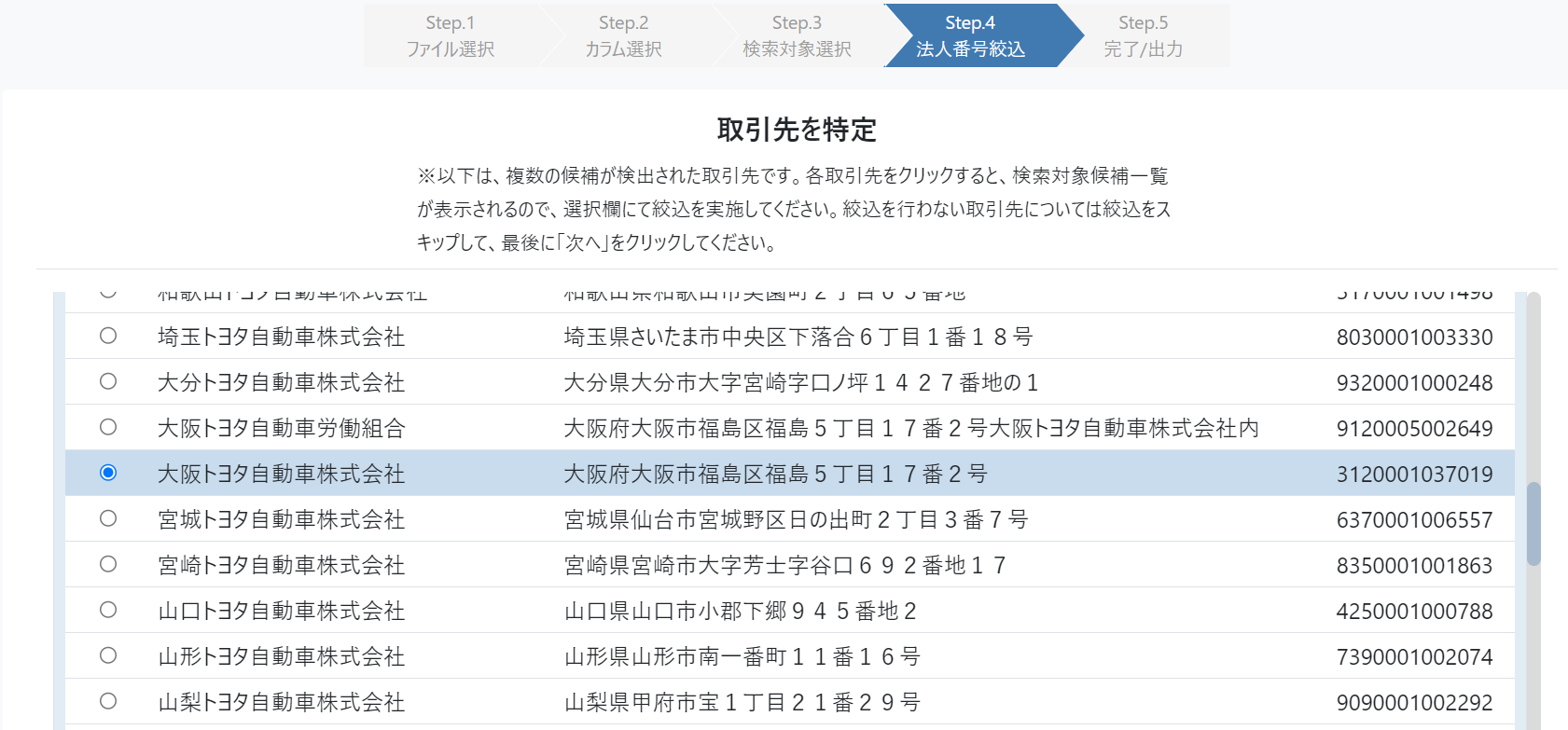Click company name 宮崎トヨタ自動車株式会社
Image resolution: width=1568 pixels, height=730 pixels.
(x=282, y=565)
